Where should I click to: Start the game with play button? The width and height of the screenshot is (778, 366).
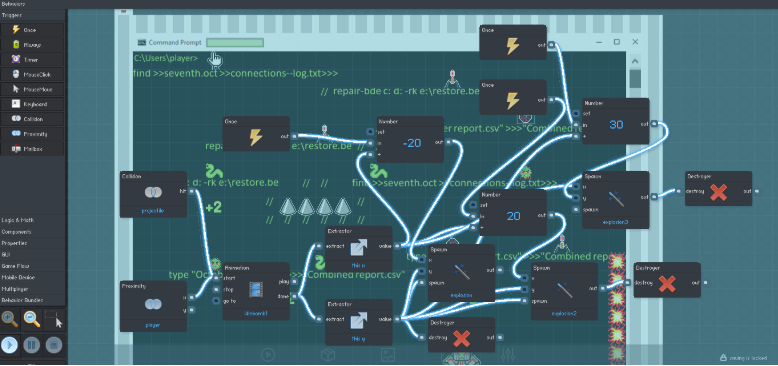click(x=10, y=344)
